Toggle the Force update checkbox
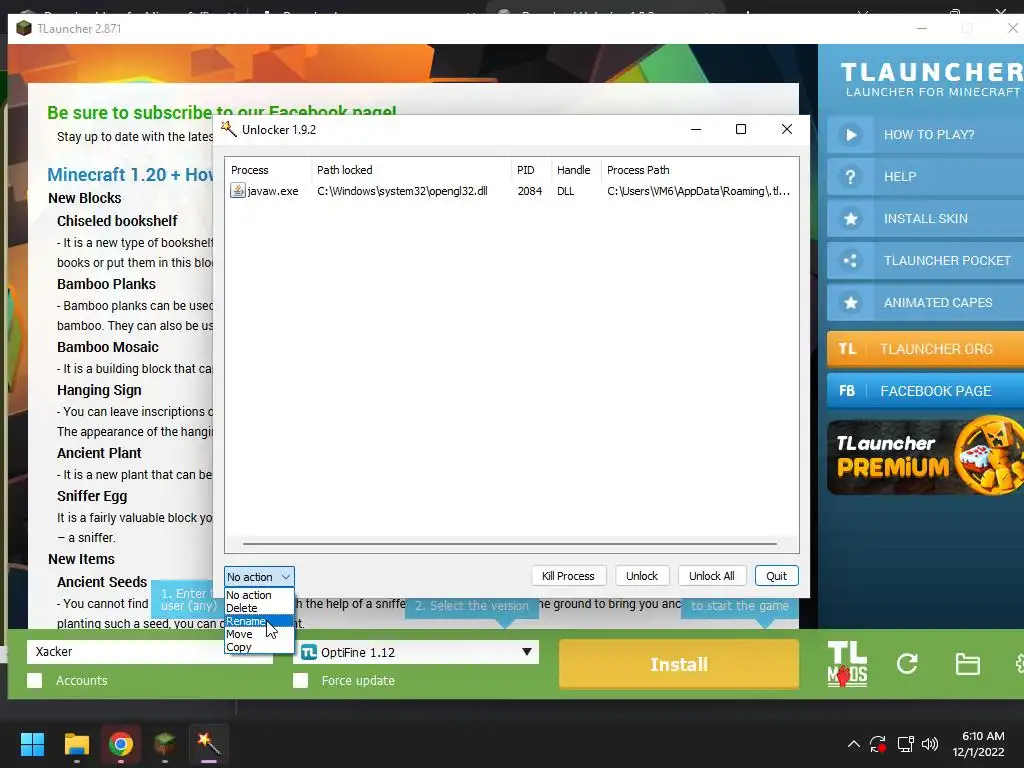 (300, 680)
